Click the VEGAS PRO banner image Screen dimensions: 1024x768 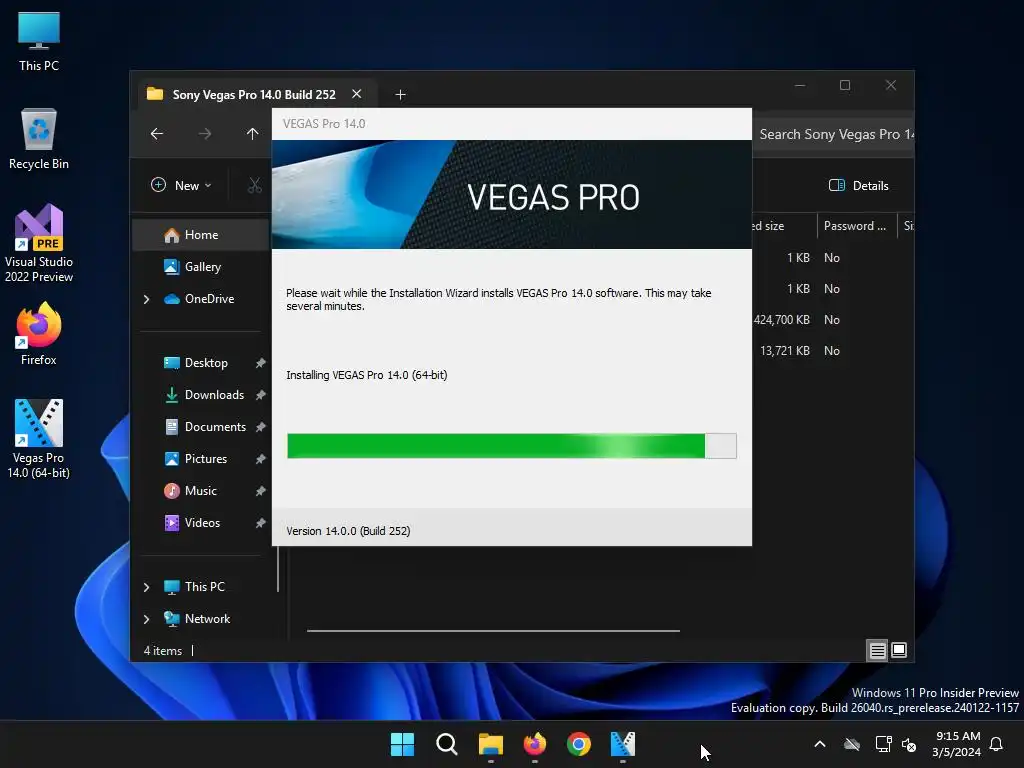pos(512,195)
